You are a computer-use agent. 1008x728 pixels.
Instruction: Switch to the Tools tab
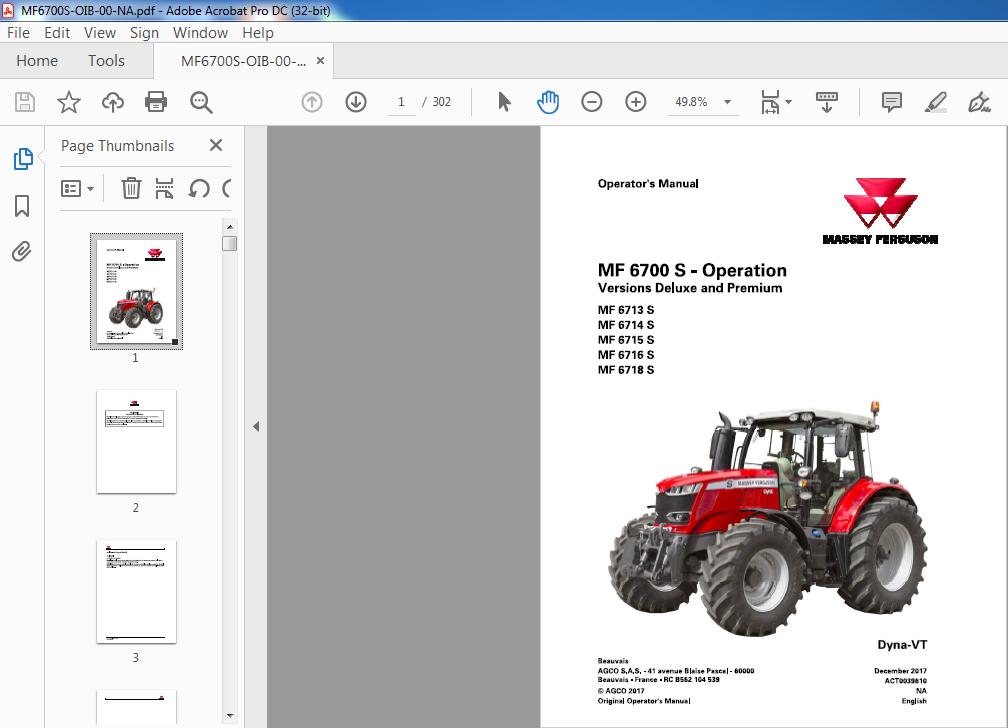(x=106, y=61)
